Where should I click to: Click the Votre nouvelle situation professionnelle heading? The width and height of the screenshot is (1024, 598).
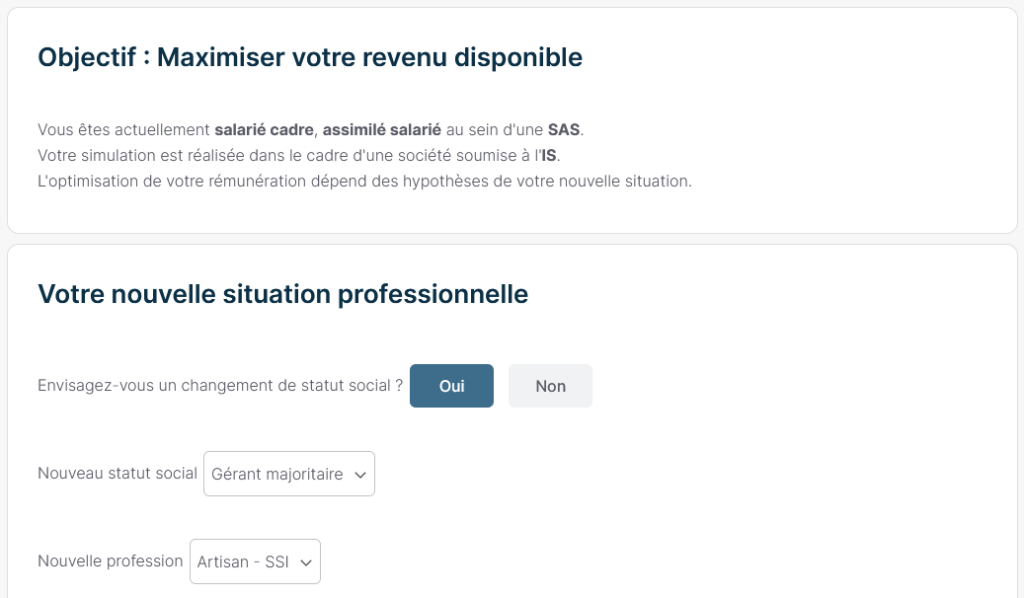pyautogui.click(x=283, y=294)
